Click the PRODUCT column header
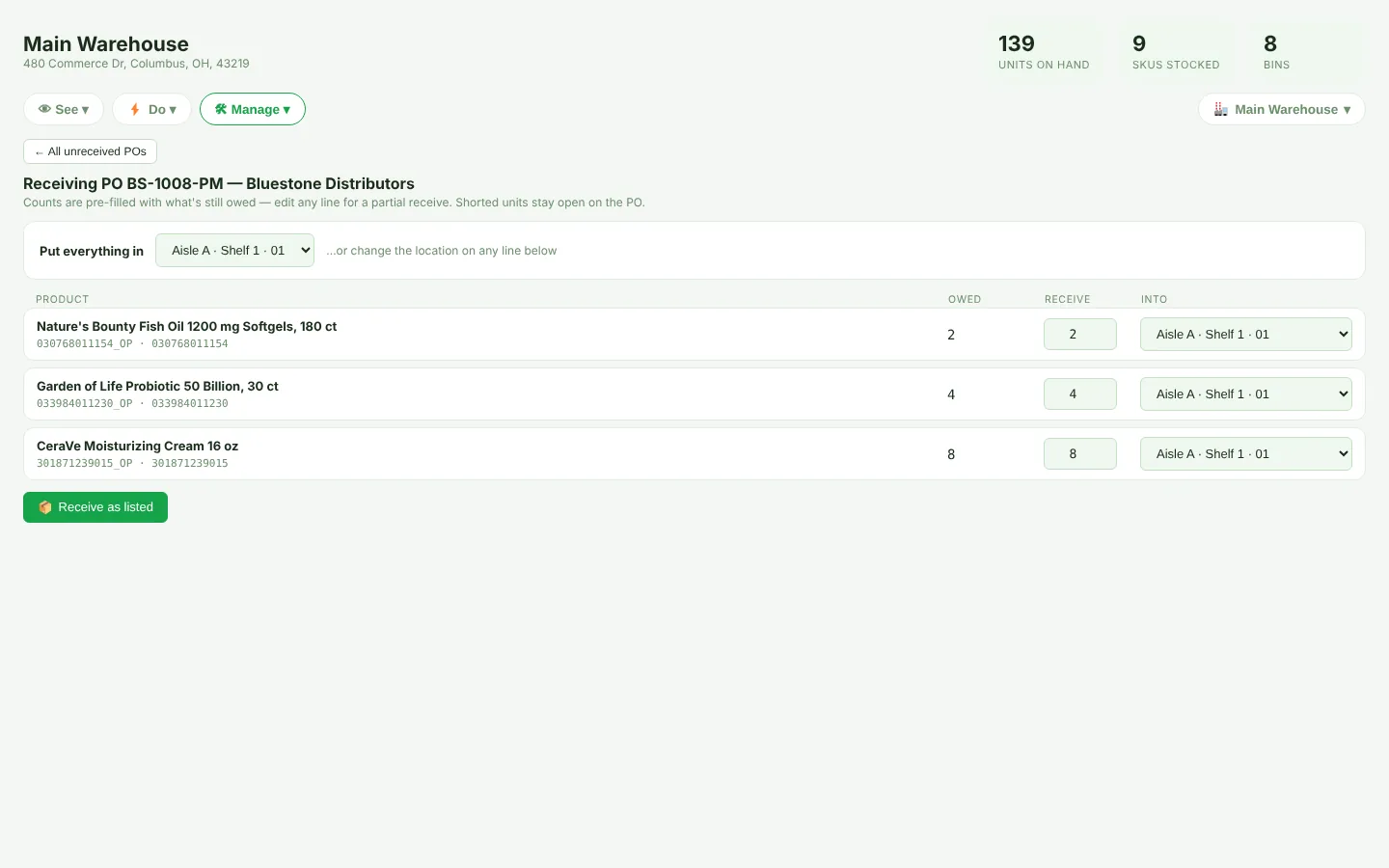The height and width of the screenshot is (868, 1389). tap(62, 300)
